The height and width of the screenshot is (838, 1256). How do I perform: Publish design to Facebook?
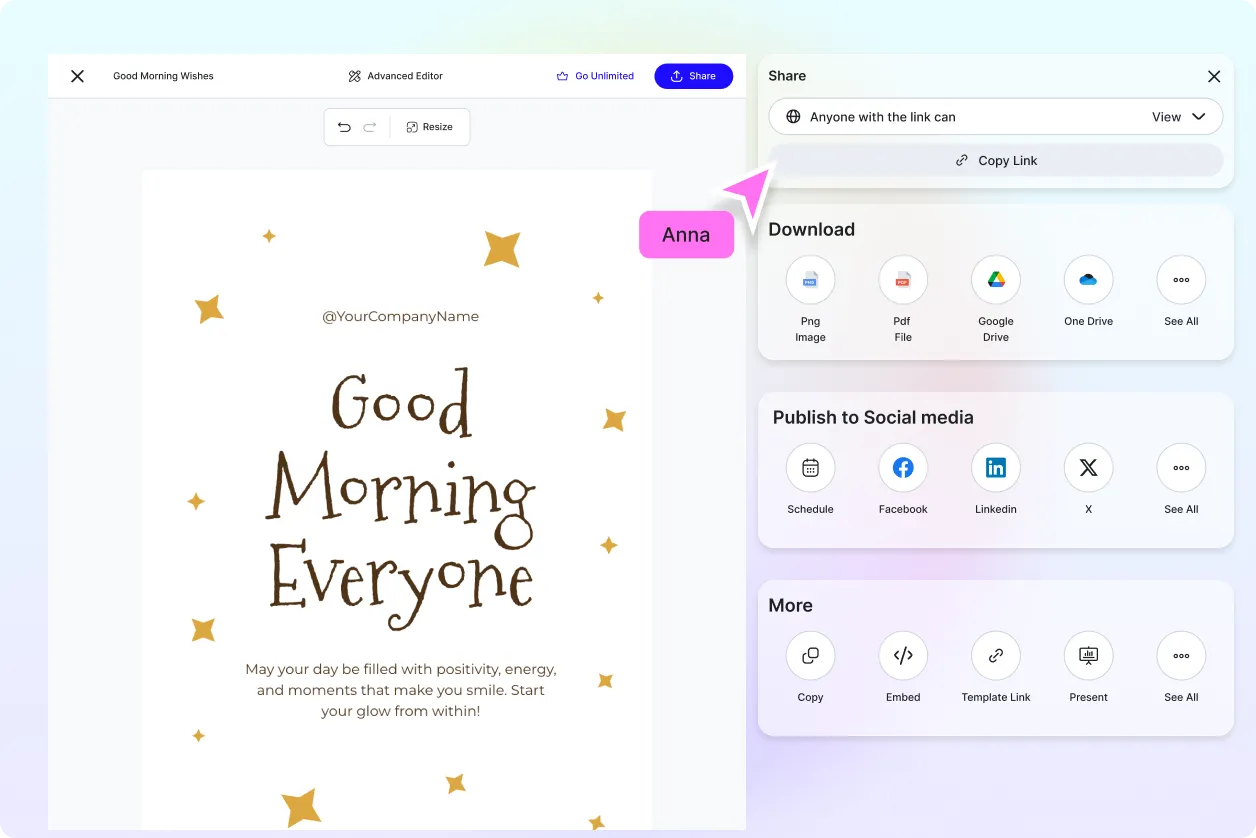(x=902, y=467)
